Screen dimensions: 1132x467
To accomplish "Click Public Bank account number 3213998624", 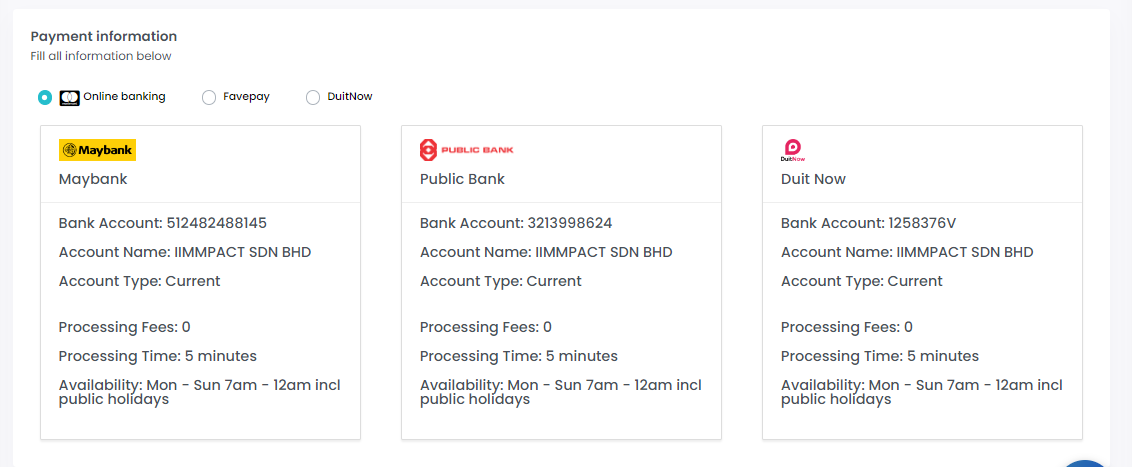I will click(x=570, y=223).
